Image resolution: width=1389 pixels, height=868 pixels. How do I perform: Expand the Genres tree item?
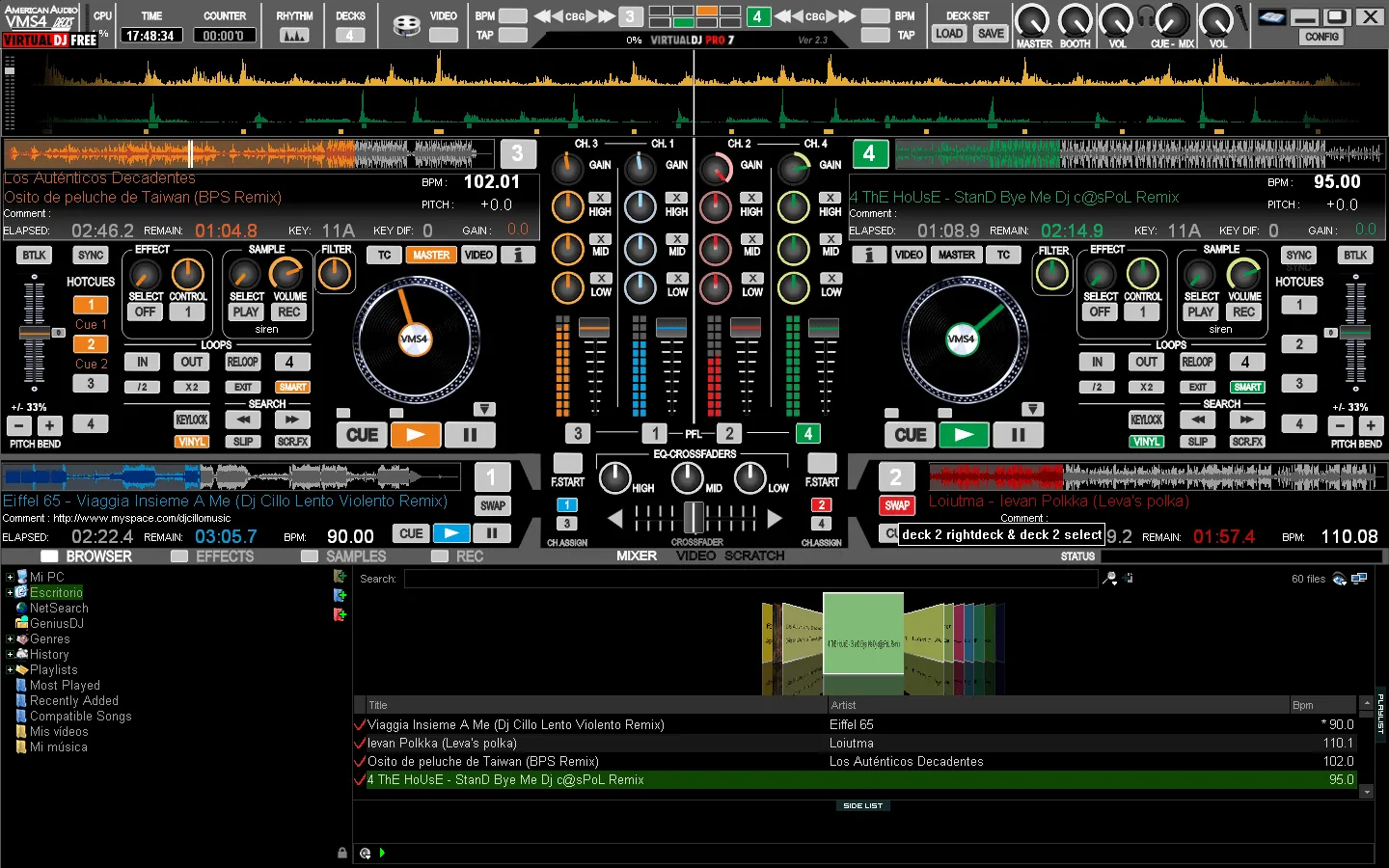pos(8,638)
